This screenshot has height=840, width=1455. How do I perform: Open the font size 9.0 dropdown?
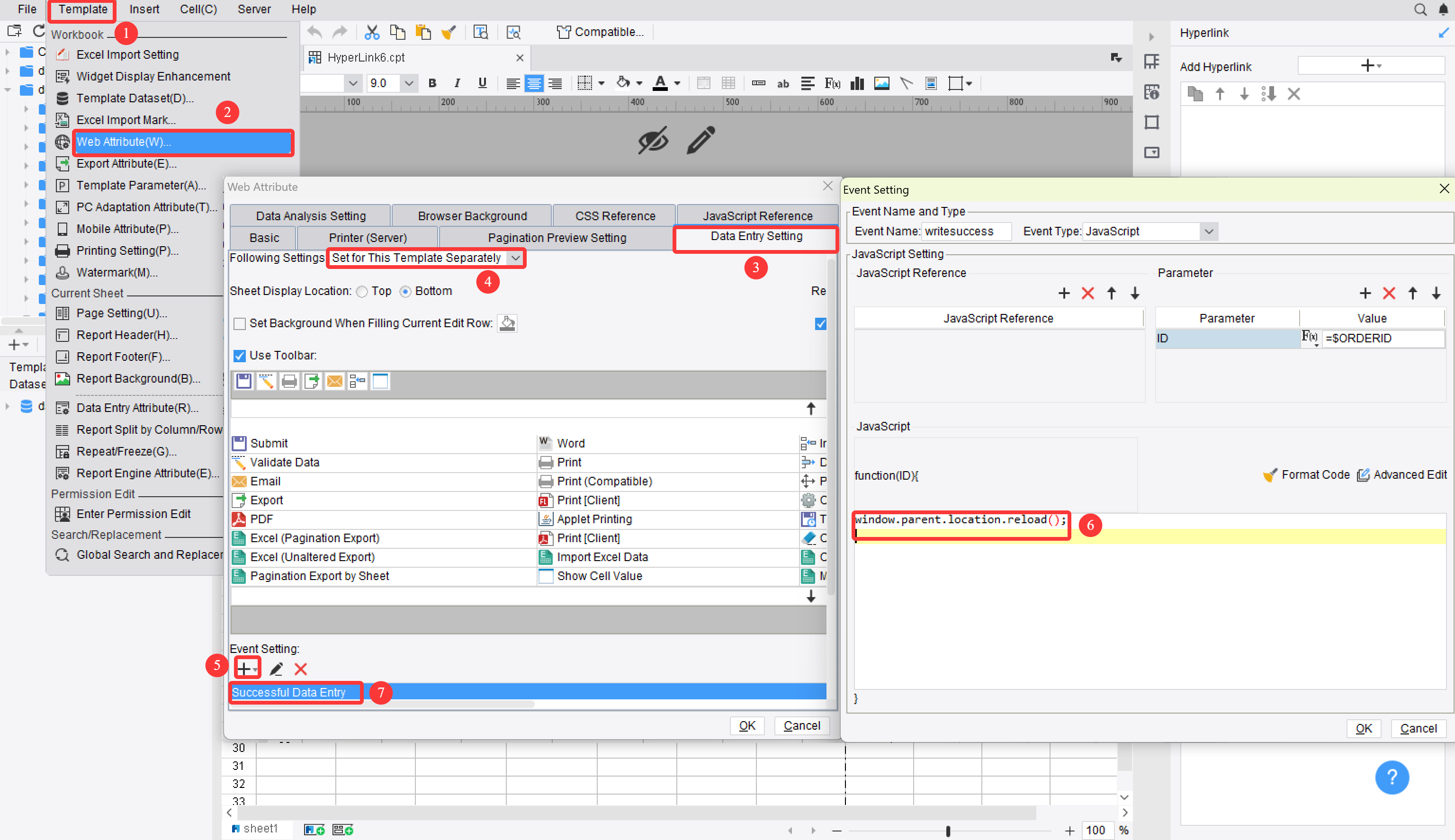click(x=408, y=83)
